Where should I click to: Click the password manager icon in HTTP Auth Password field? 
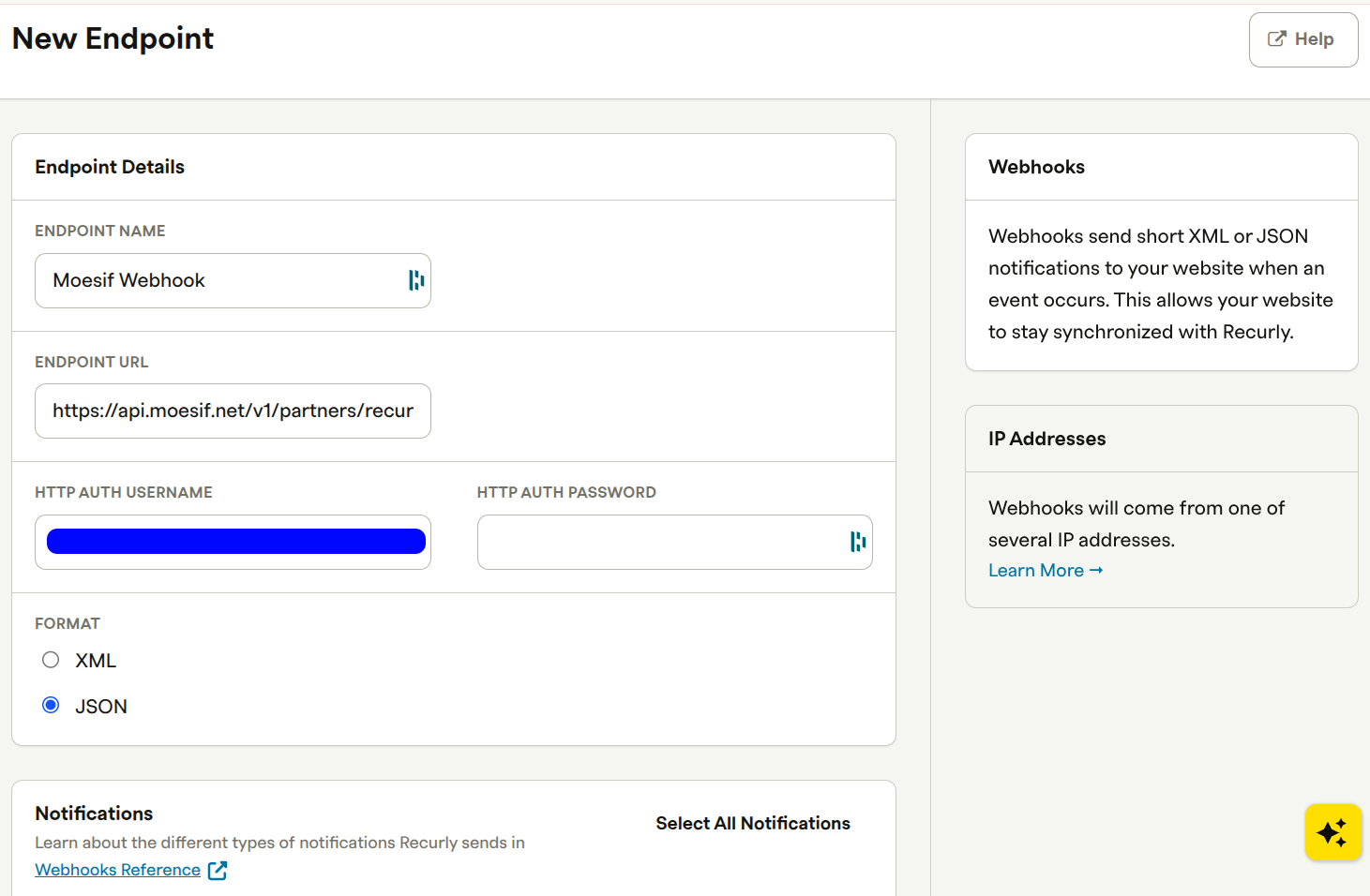click(x=858, y=542)
